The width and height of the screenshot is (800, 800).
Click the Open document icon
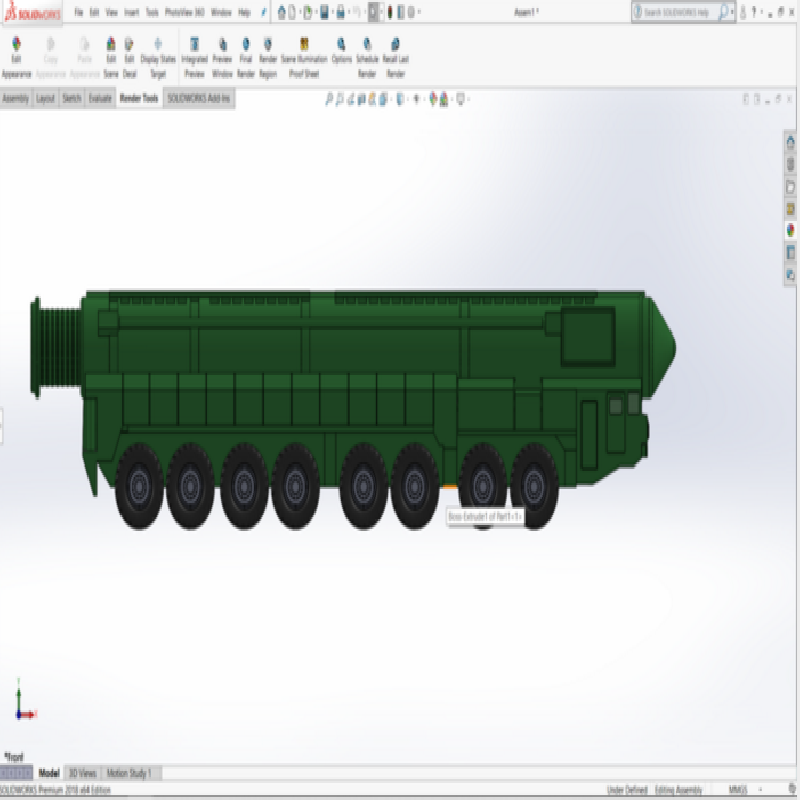(x=307, y=12)
